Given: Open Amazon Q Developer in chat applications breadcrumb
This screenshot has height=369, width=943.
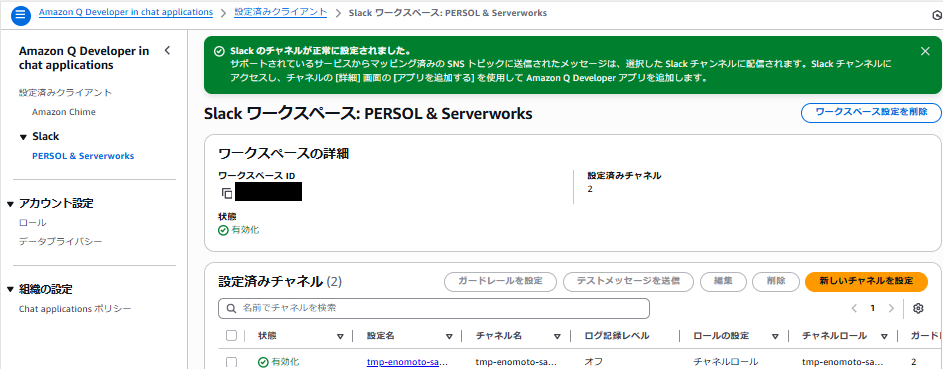Looking at the screenshot, I should pos(126,12).
